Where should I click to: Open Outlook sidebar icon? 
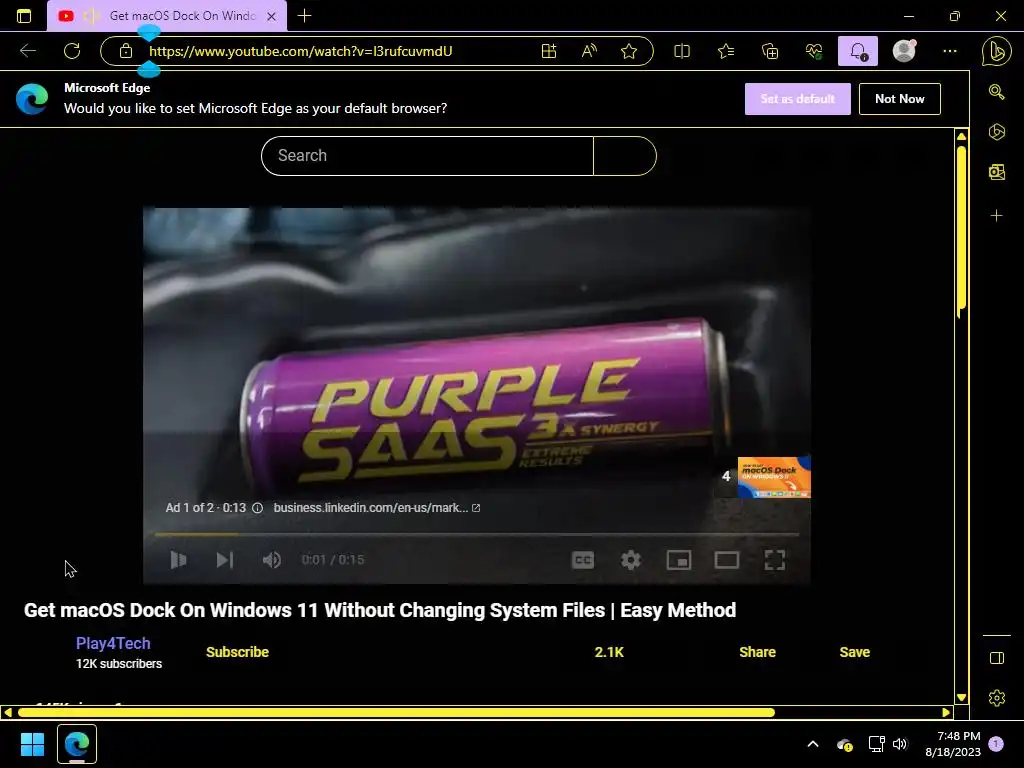click(x=997, y=172)
